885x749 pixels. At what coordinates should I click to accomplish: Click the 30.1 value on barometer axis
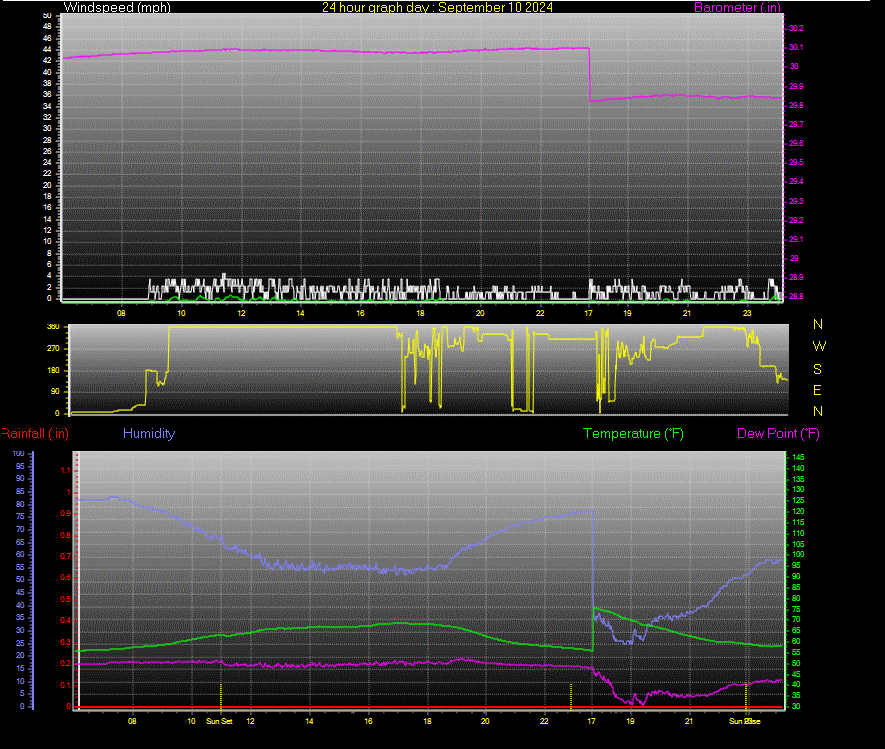coord(796,47)
